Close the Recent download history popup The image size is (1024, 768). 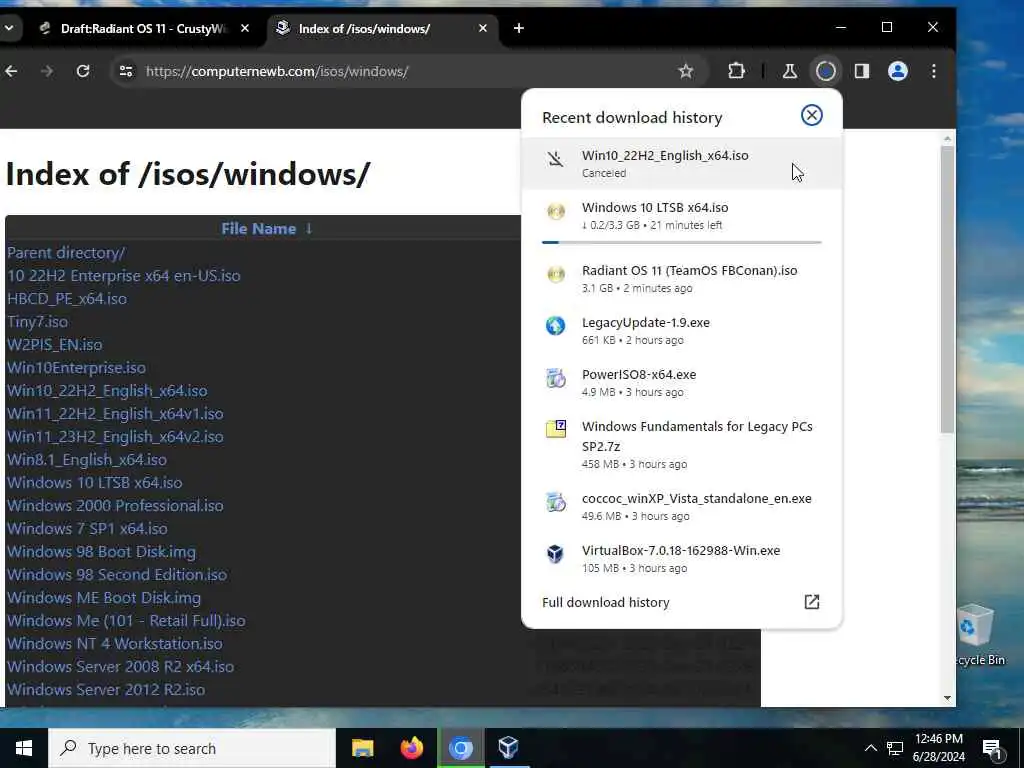point(812,116)
